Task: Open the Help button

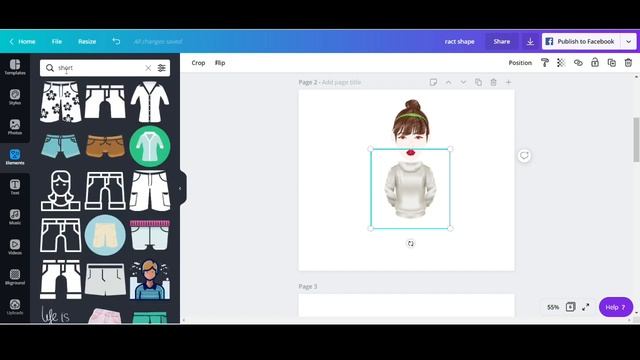Action: click(616, 307)
